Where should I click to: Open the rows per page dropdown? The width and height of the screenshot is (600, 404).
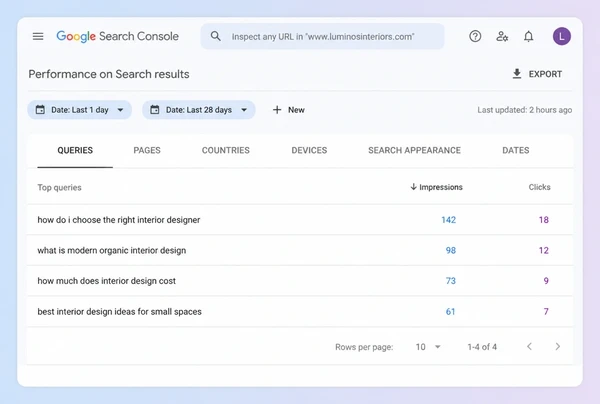pos(428,347)
